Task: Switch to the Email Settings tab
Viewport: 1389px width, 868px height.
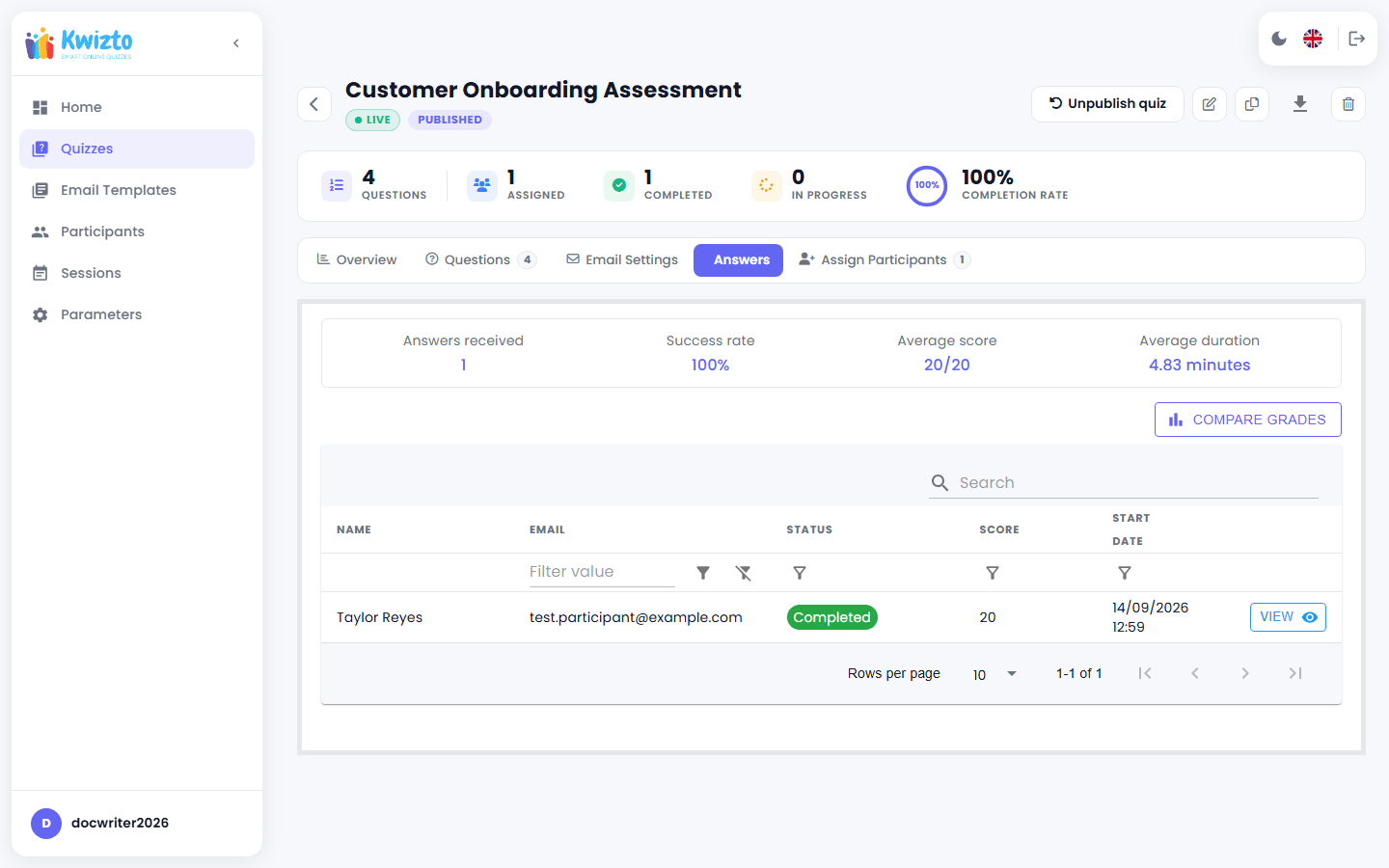Action: (x=622, y=260)
